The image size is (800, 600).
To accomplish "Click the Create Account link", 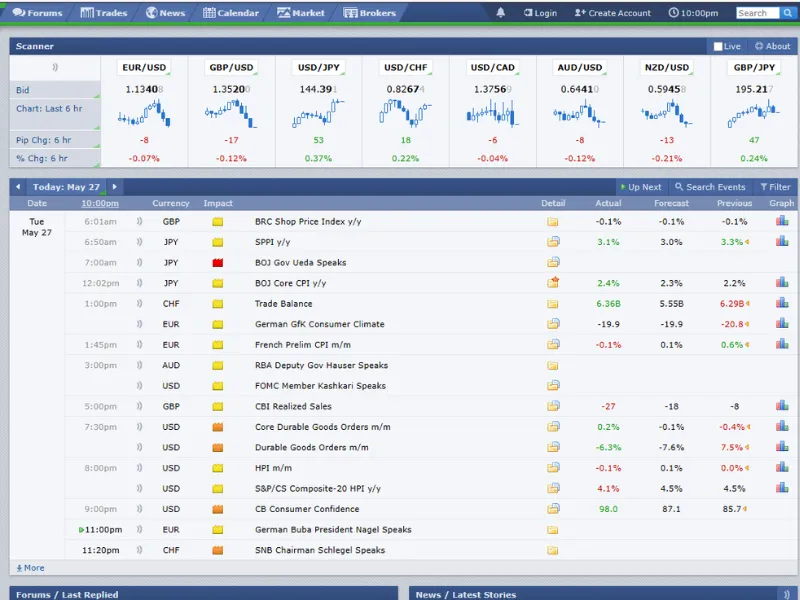I will pos(612,13).
